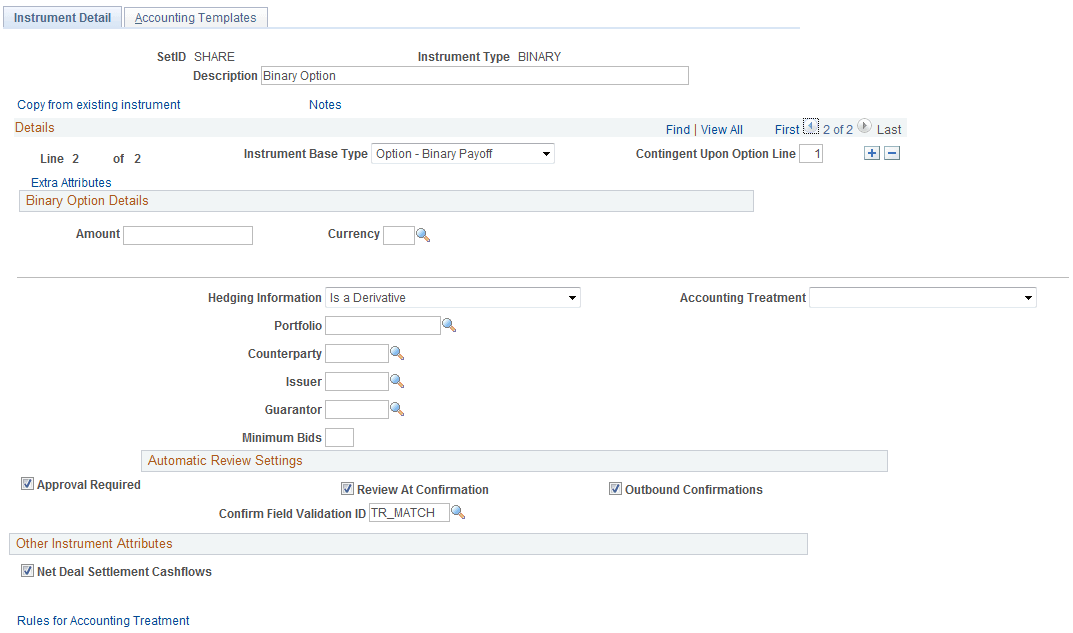Screen dimensions: 1073x633
Task: Switch to the Accounting Templates tab
Action: point(195,17)
